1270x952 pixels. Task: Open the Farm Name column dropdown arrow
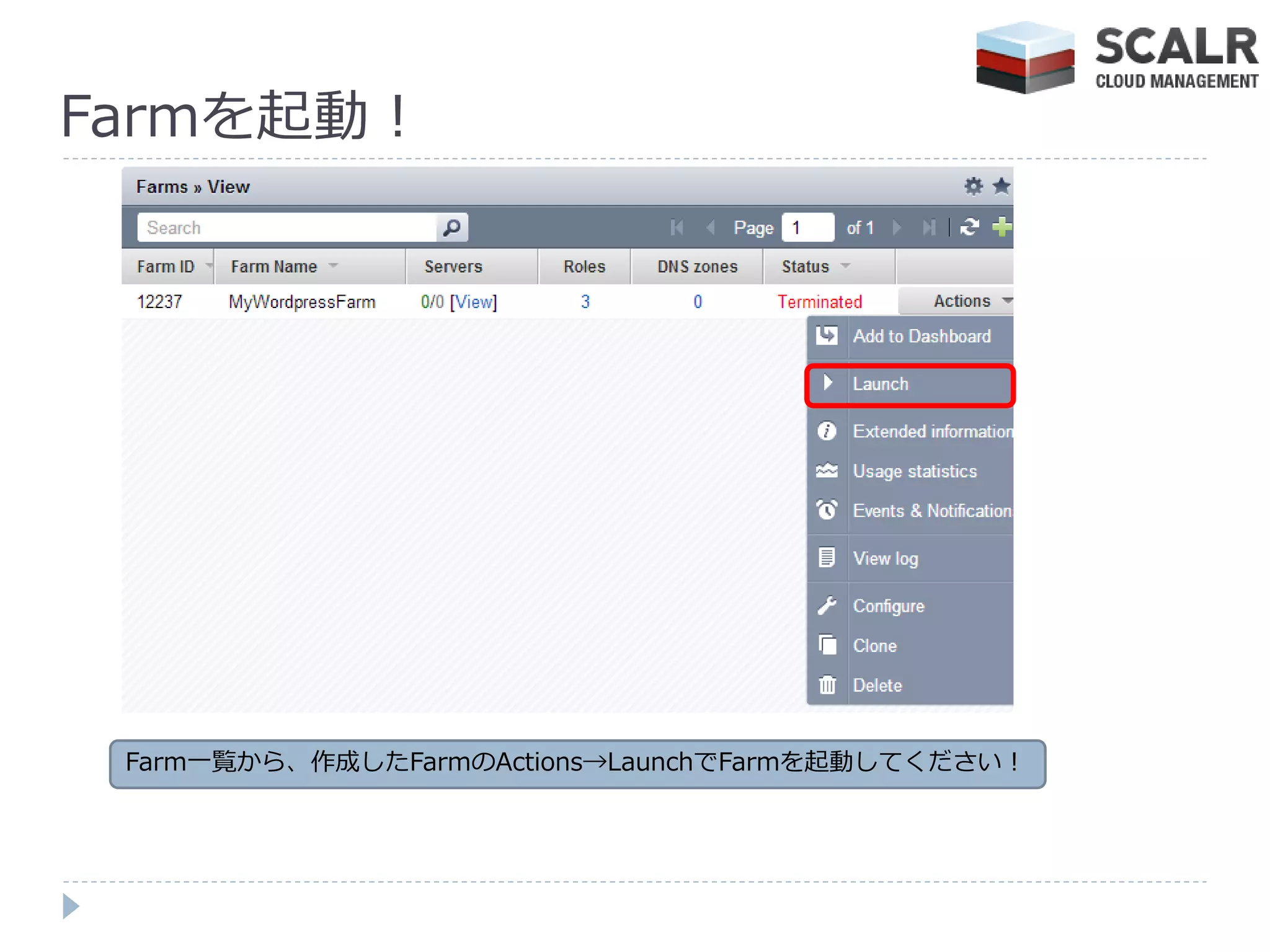click(x=333, y=266)
